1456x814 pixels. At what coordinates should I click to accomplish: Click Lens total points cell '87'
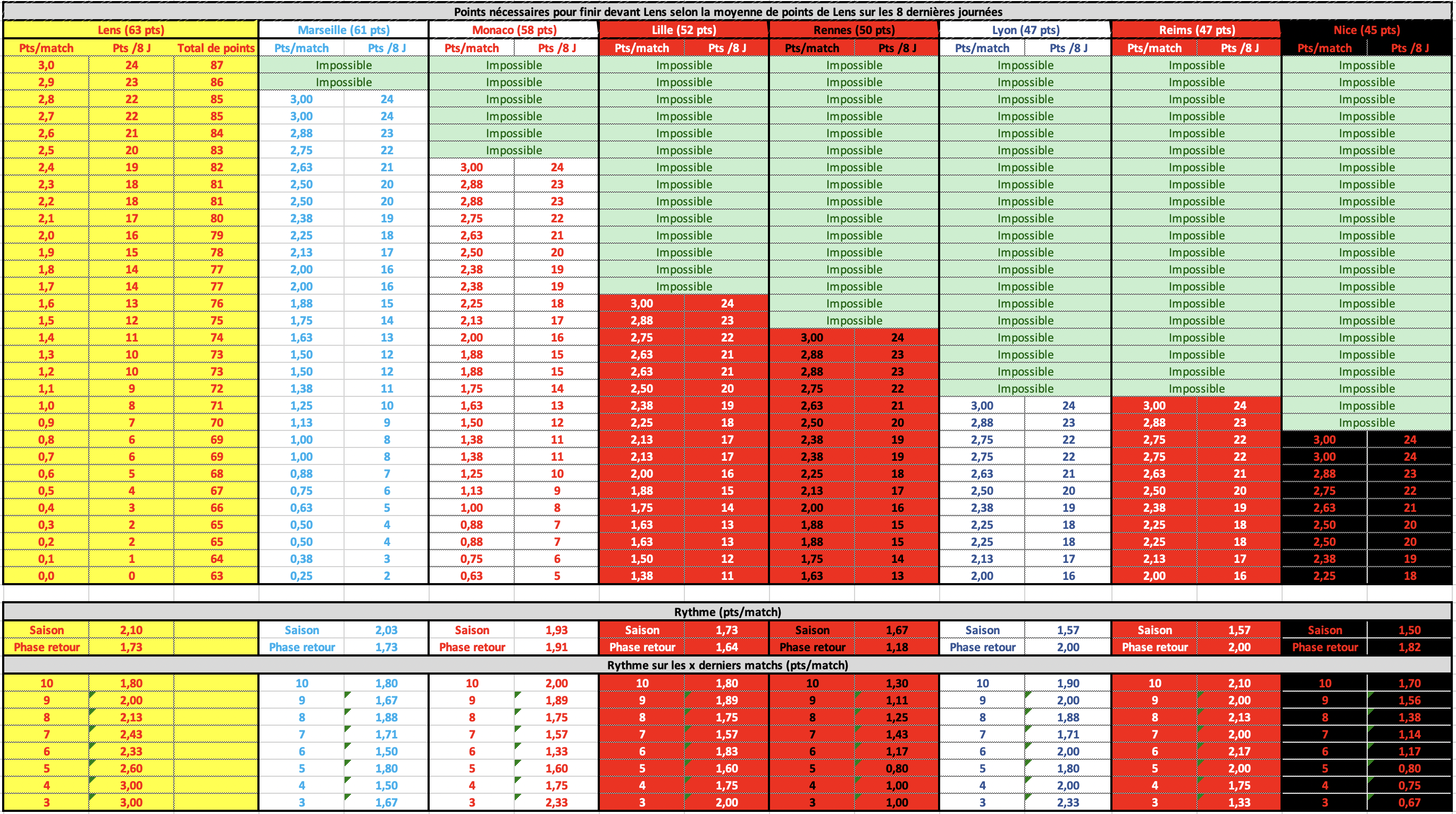216,65
